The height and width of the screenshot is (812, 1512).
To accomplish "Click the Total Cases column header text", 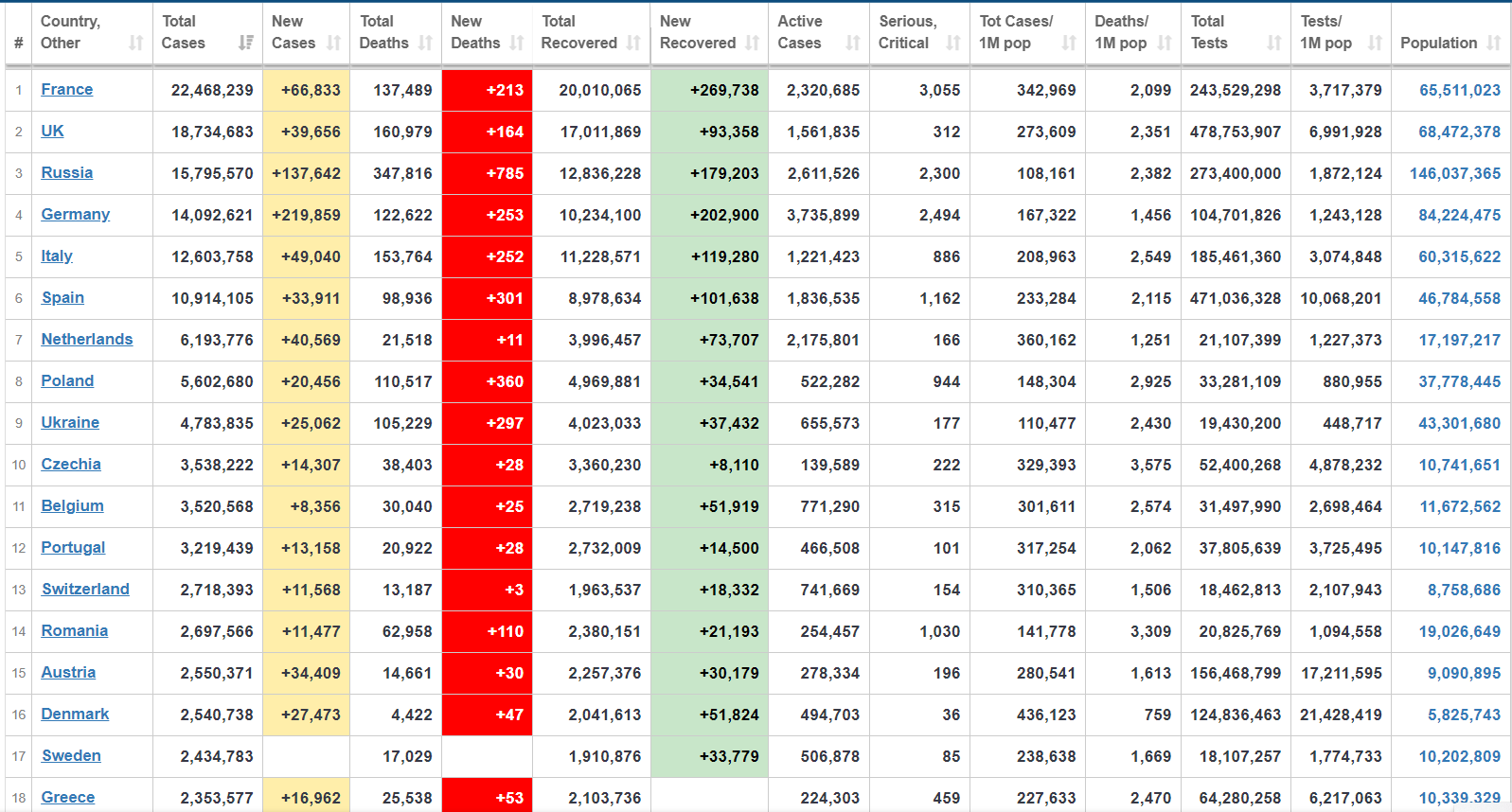I will 183,32.
